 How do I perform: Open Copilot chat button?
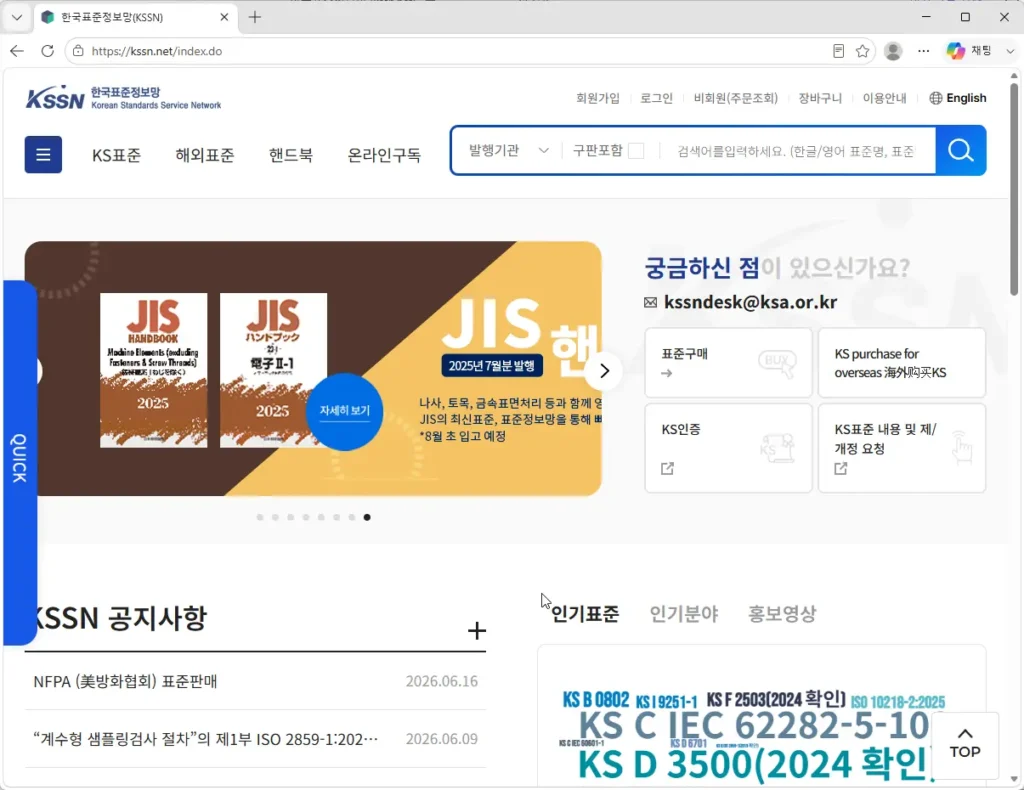[x=969, y=51]
